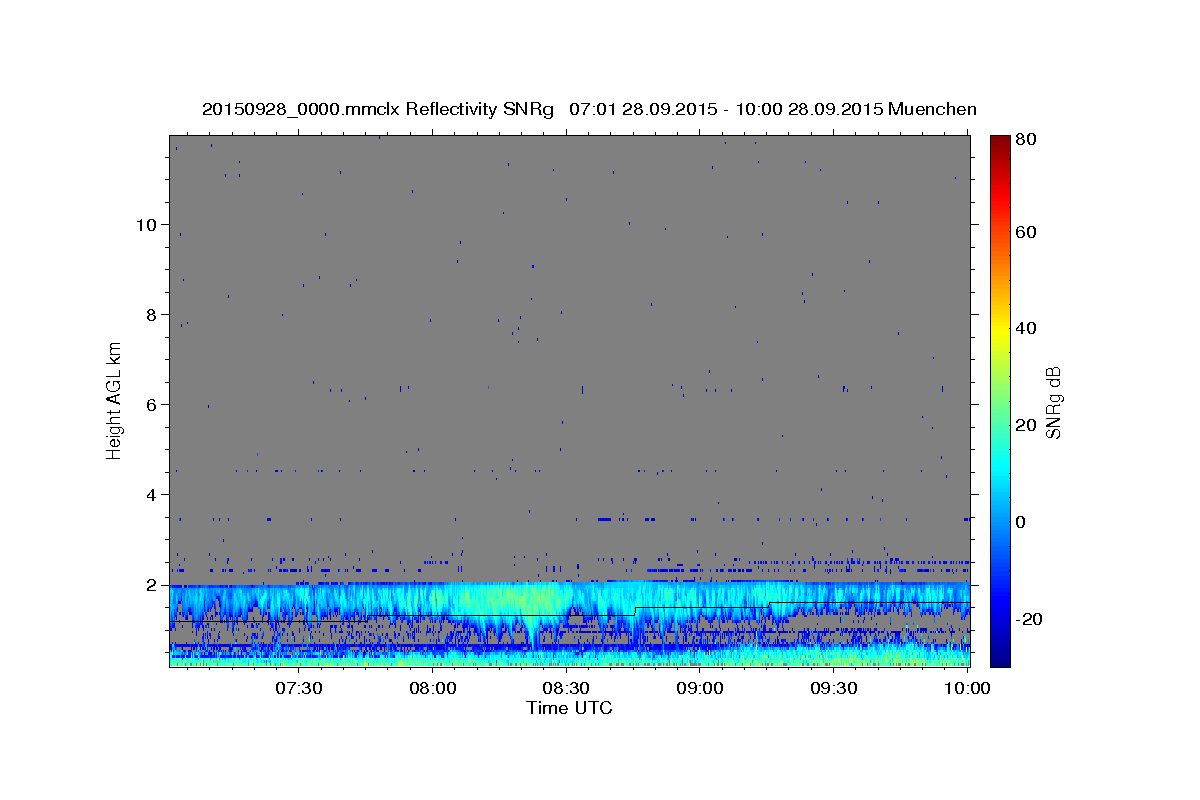The image size is (1200, 800).
Task: Click the 'Height AGL km' axis label
Action: (x=115, y=400)
